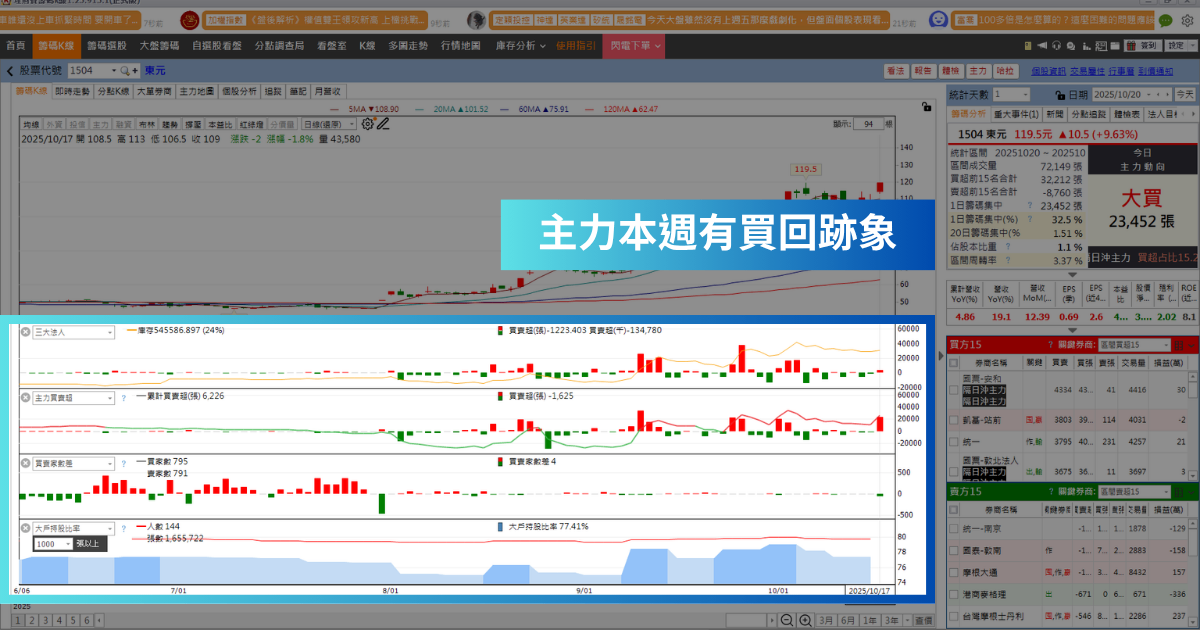This screenshot has width=1200, height=630.
Task: Tick checkbox for 台灣摩根士丹利 row
Action: click(x=955, y=616)
